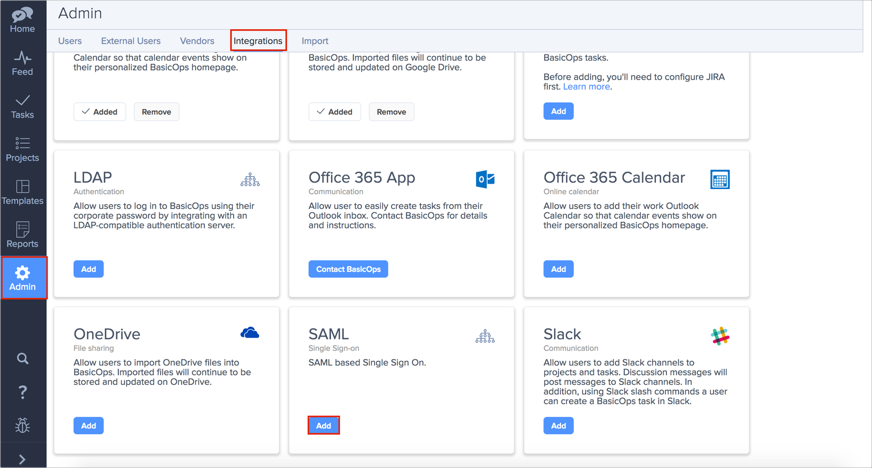Expand the sidebar with bottom chevron

pyautogui.click(x=22, y=459)
